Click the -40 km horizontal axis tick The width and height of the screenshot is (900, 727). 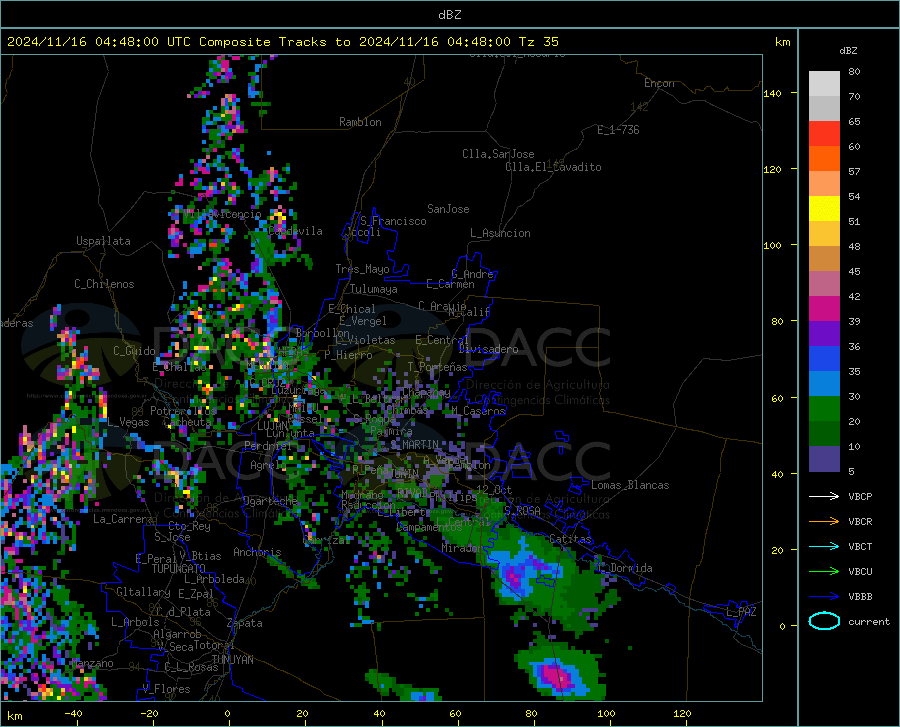tap(77, 722)
